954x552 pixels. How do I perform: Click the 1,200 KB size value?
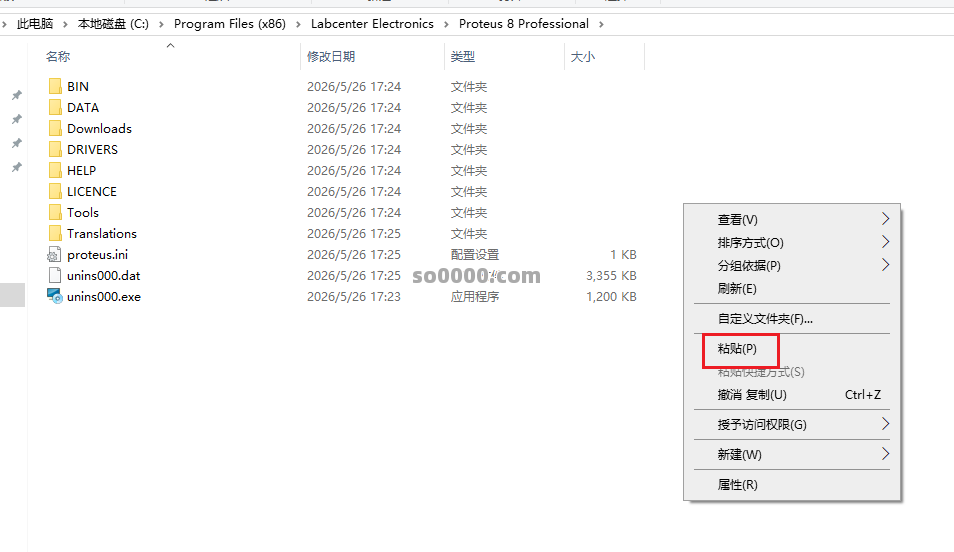pyautogui.click(x=611, y=296)
